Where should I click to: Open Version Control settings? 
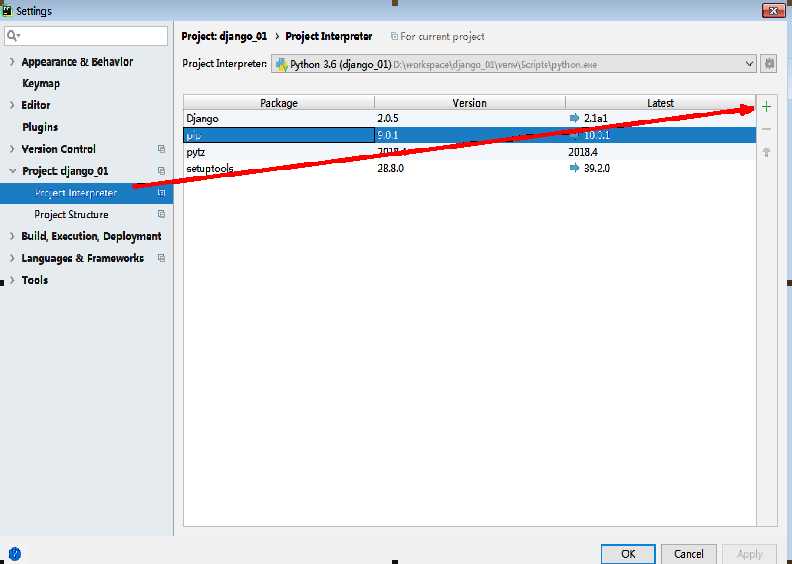[x=58, y=149]
